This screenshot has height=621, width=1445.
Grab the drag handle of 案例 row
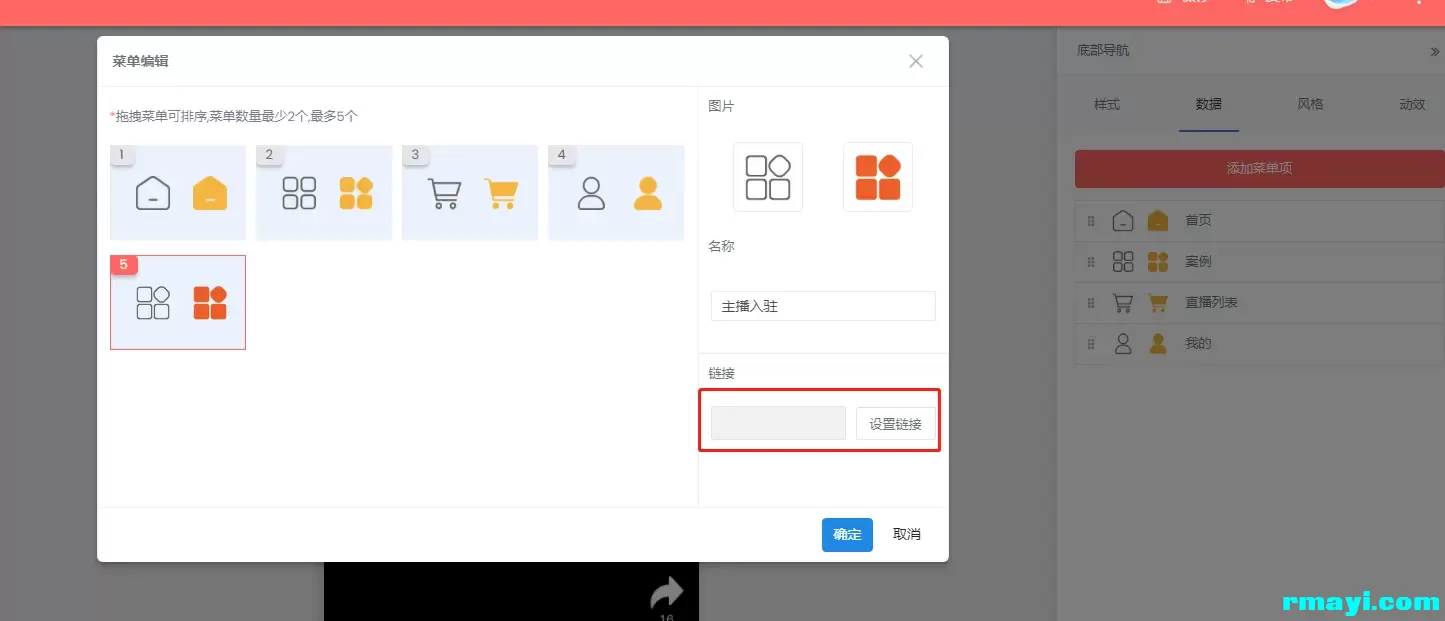click(1091, 261)
